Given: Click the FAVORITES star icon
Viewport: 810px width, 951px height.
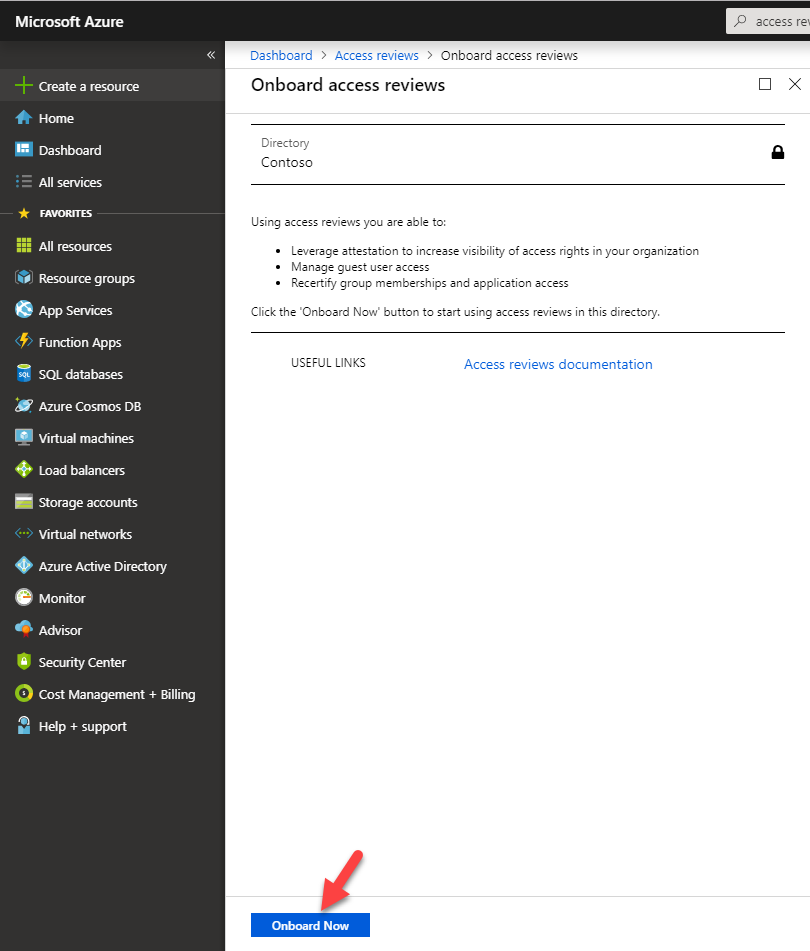Looking at the screenshot, I should coord(24,213).
